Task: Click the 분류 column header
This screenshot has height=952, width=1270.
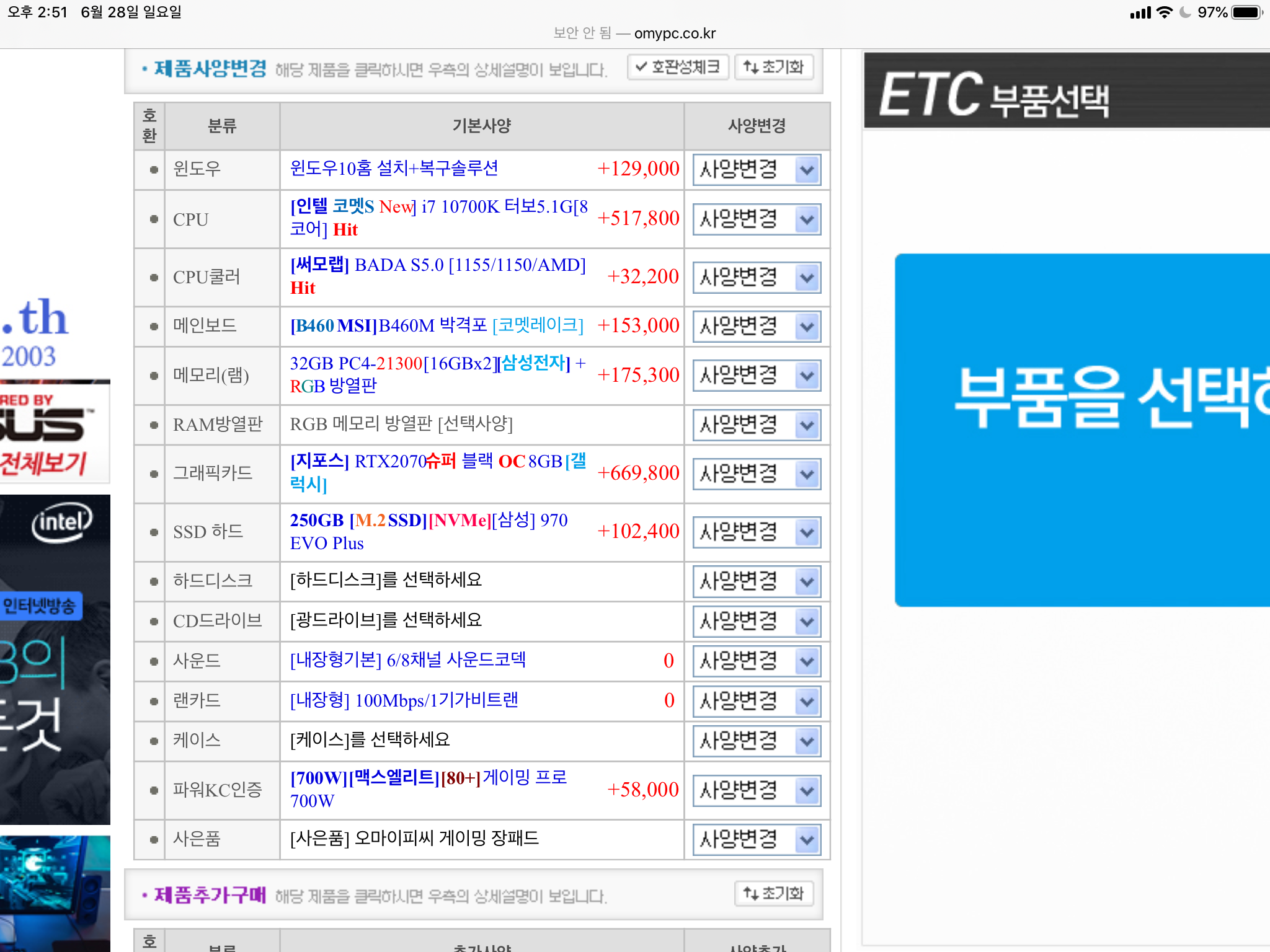Action: (x=222, y=126)
